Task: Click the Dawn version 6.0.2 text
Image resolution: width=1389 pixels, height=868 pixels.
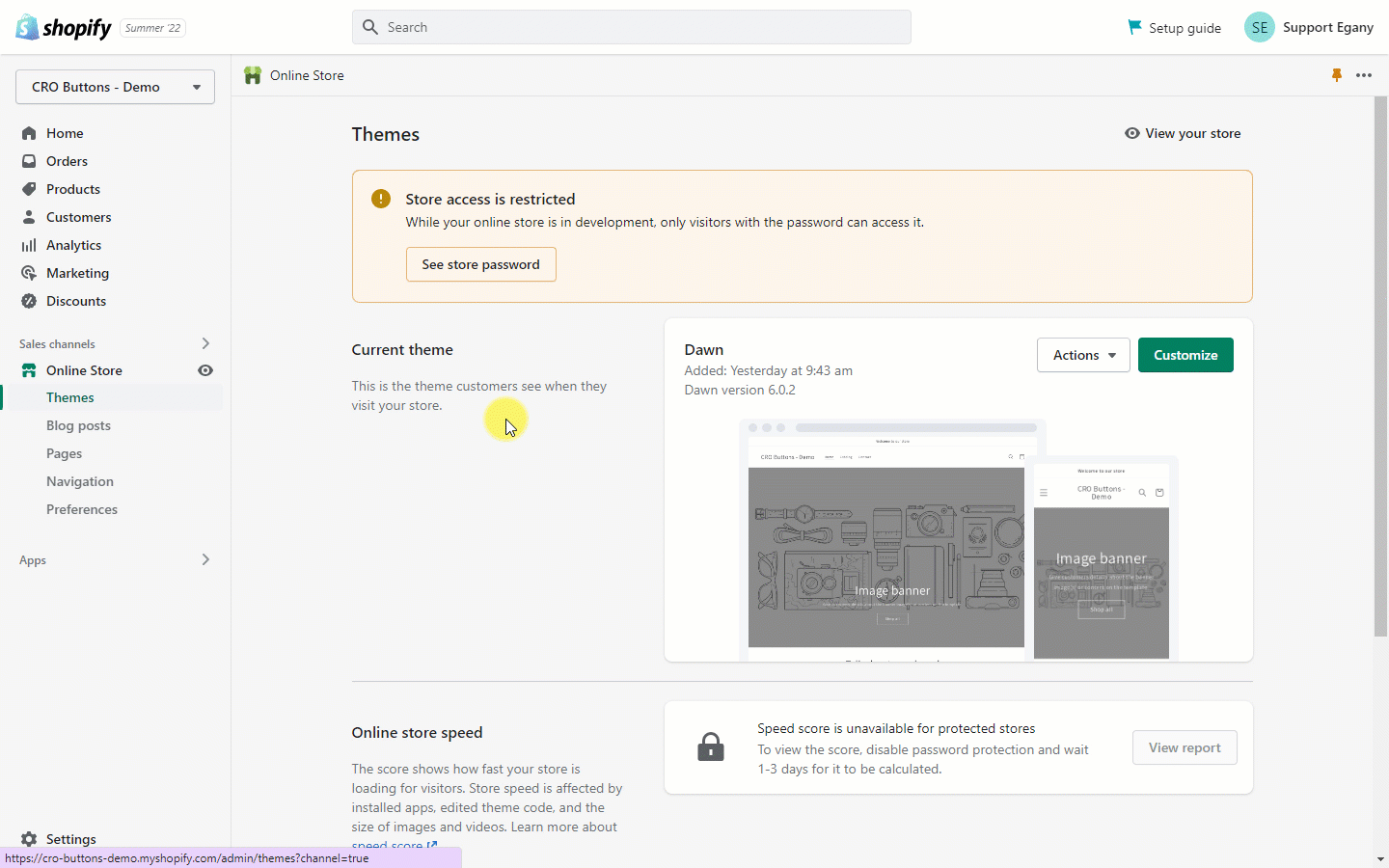Action: point(740,390)
